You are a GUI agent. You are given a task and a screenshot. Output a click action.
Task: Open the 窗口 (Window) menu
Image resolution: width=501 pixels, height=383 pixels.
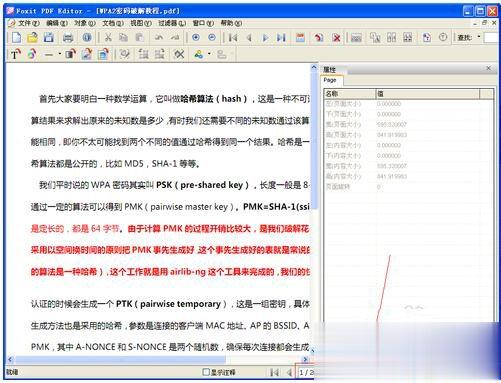tap(203, 23)
